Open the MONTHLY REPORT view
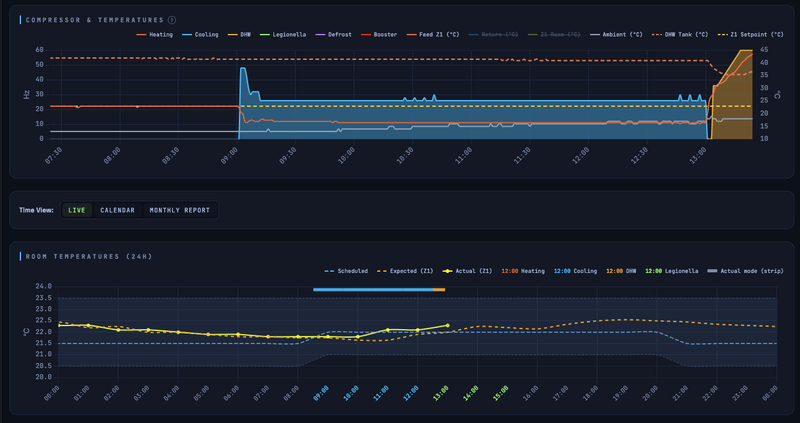The width and height of the screenshot is (800, 423). (x=180, y=210)
